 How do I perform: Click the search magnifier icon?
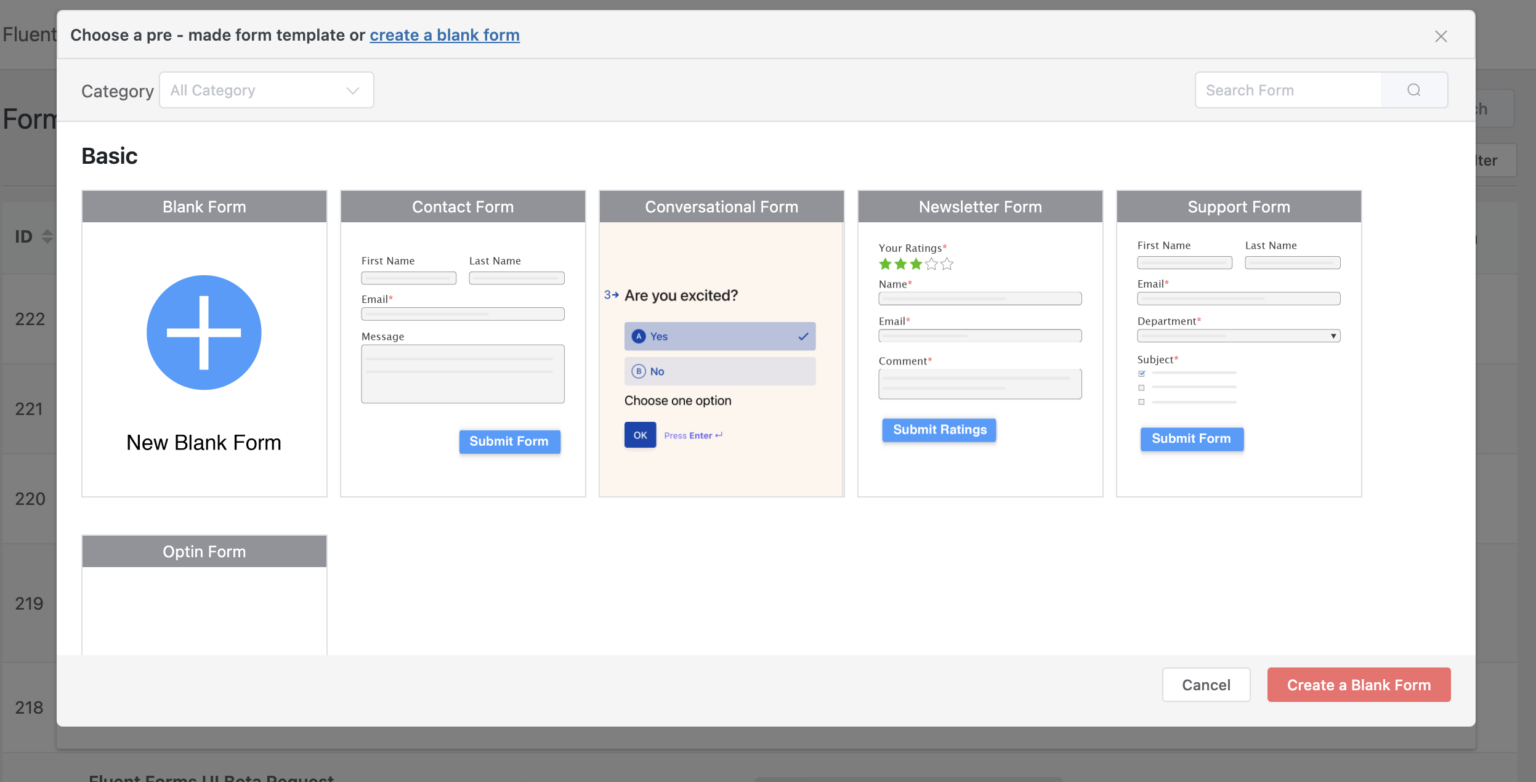[x=1414, y=90]
